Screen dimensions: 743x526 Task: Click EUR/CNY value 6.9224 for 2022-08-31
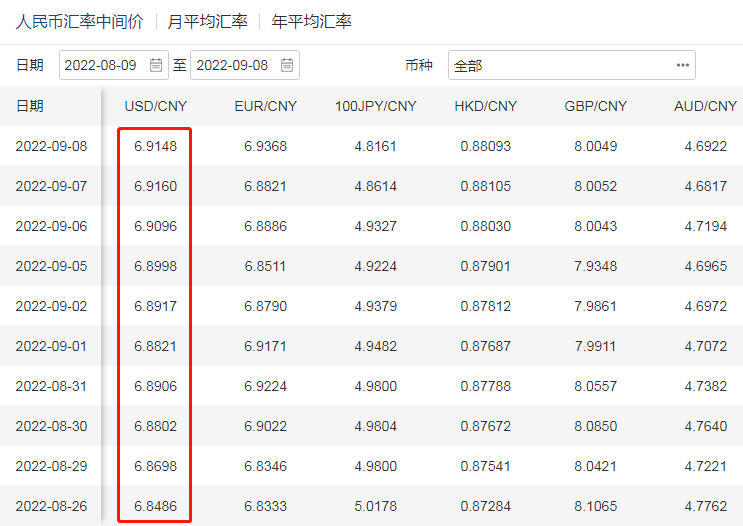[x=265, y=386]
